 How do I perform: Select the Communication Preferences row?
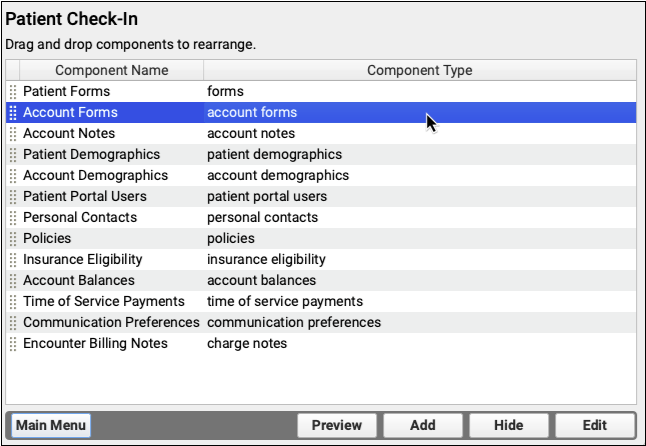pos(111,323)
